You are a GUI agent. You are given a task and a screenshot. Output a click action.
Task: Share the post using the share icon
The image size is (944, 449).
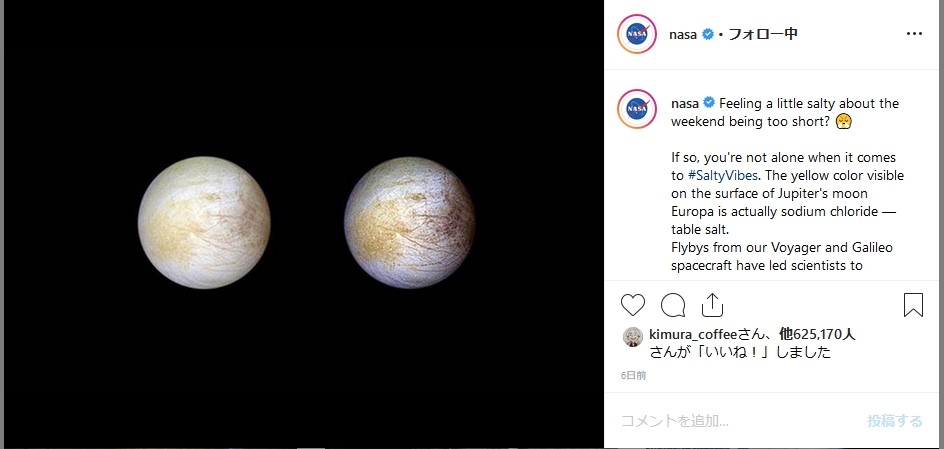[712, 305]
